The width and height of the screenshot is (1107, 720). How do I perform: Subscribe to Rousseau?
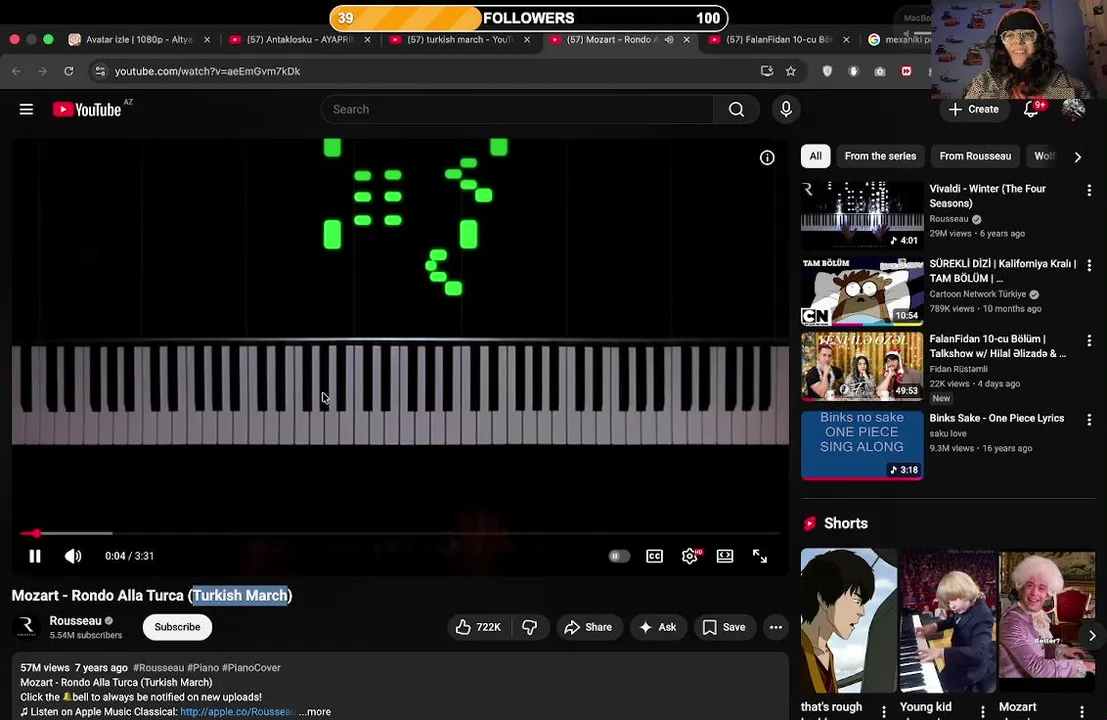coord(177,627)
